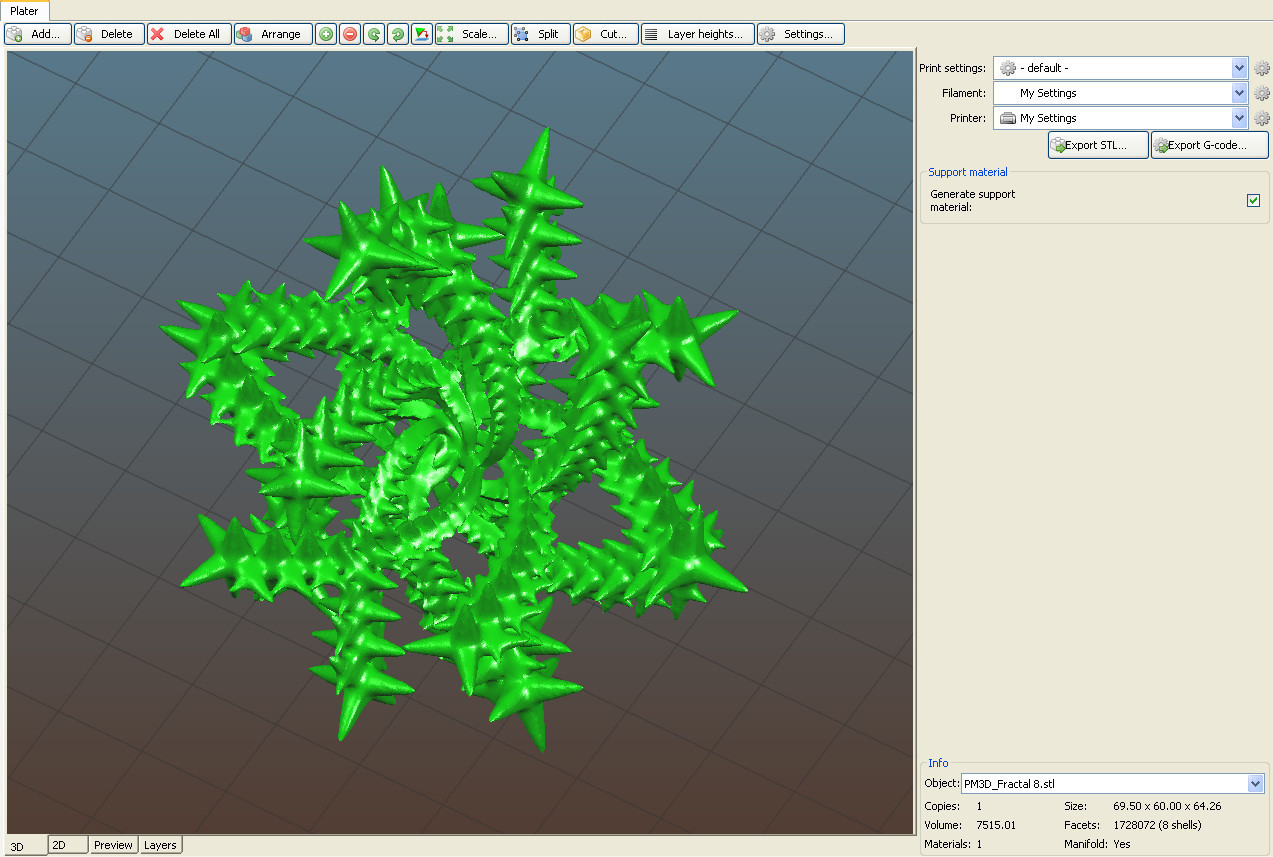Click the Export G-code button

pyautogui.click(x=1209, y=144)
